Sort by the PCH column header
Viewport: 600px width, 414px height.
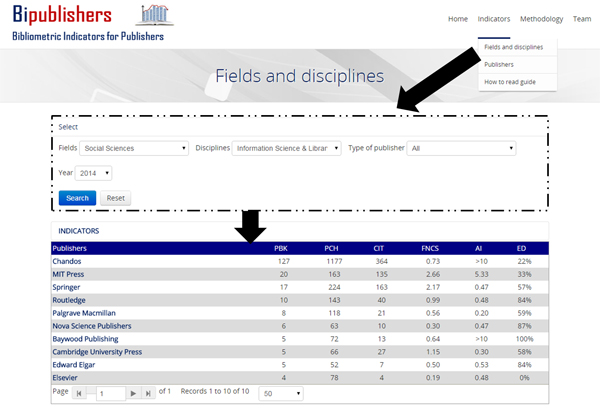click(x=331, y=248)
